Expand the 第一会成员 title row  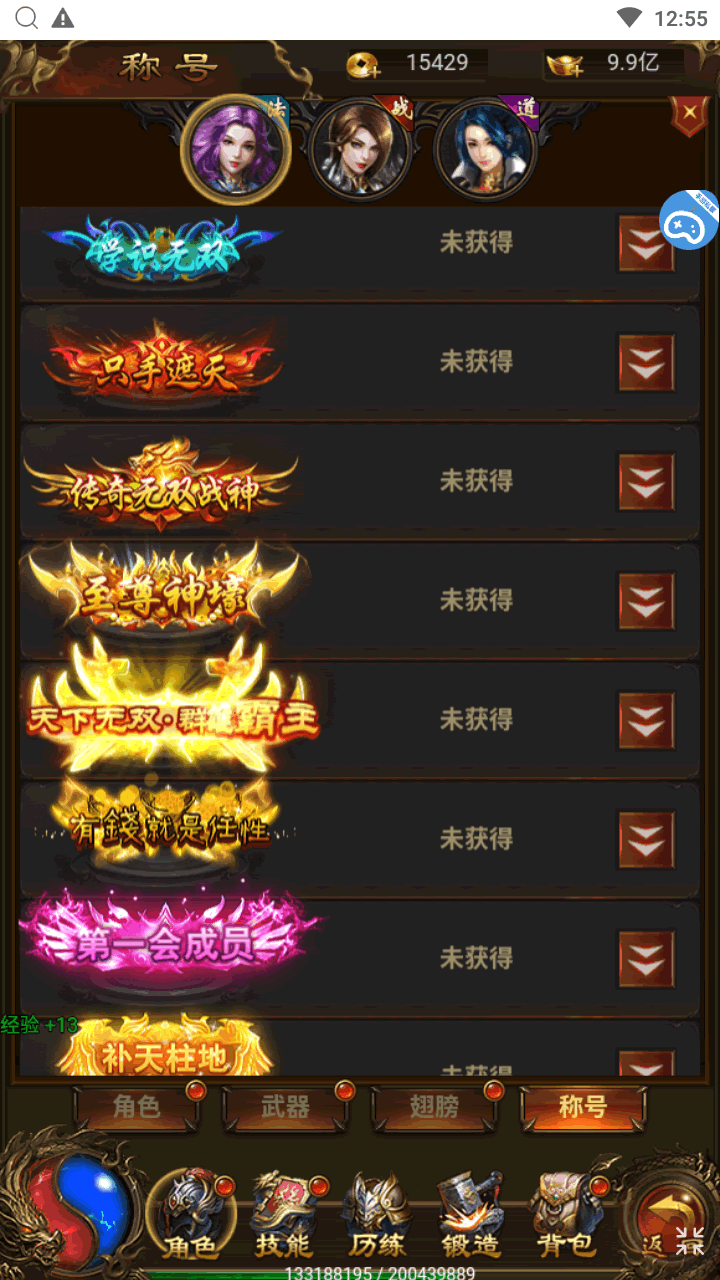[646, 959]
